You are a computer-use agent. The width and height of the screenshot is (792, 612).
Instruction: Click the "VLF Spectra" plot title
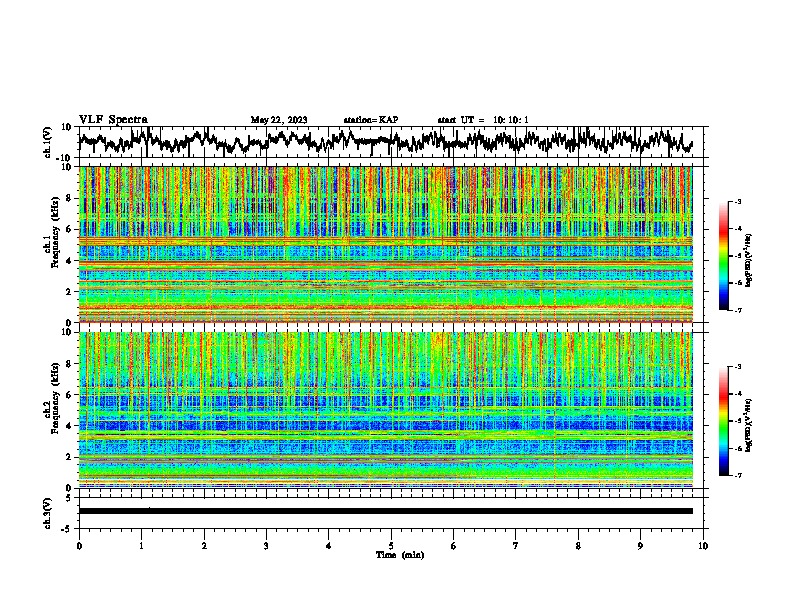tap(113, 119)
